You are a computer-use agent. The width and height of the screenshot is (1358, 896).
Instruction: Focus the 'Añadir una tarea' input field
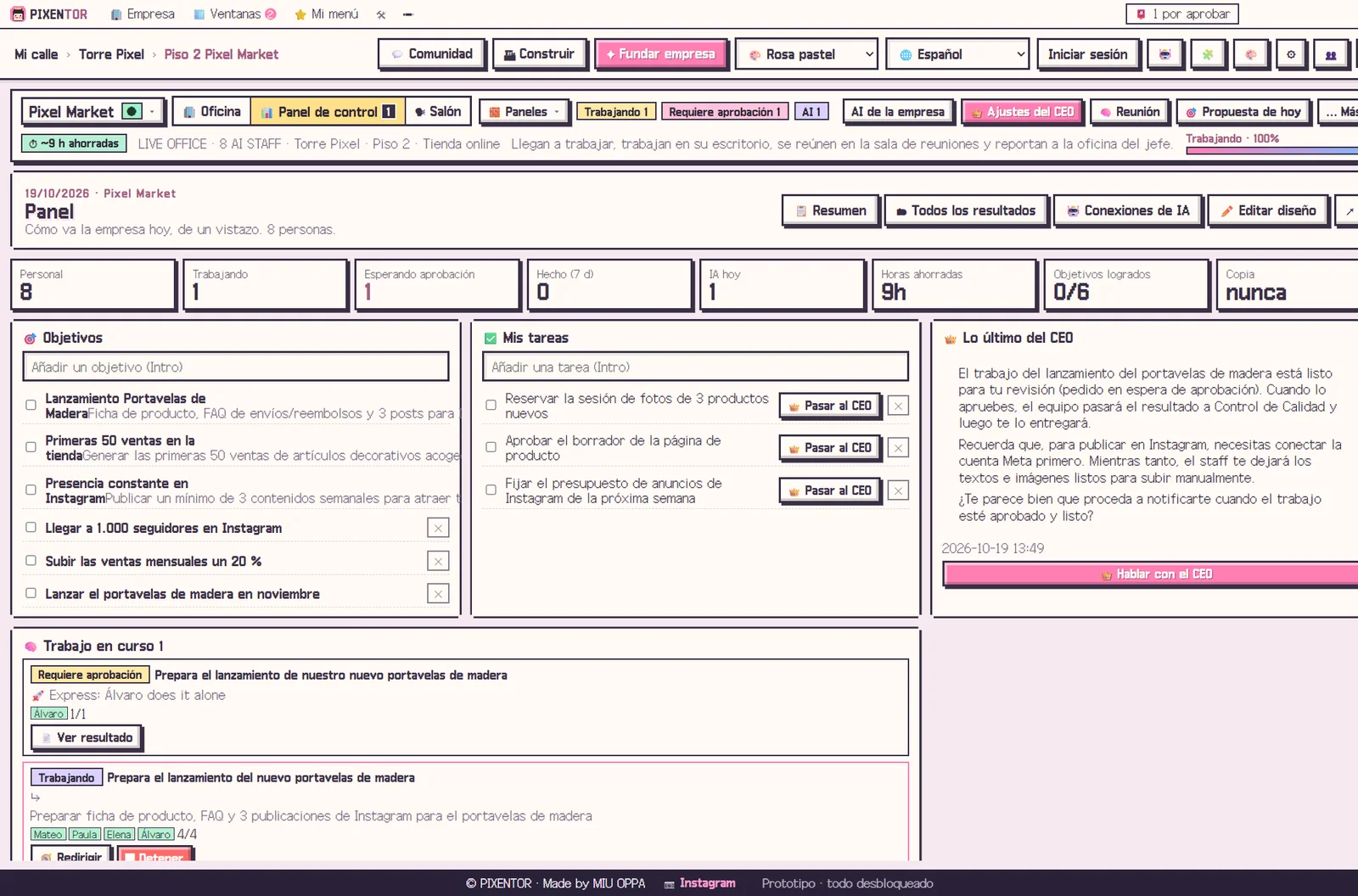[695, 367]
